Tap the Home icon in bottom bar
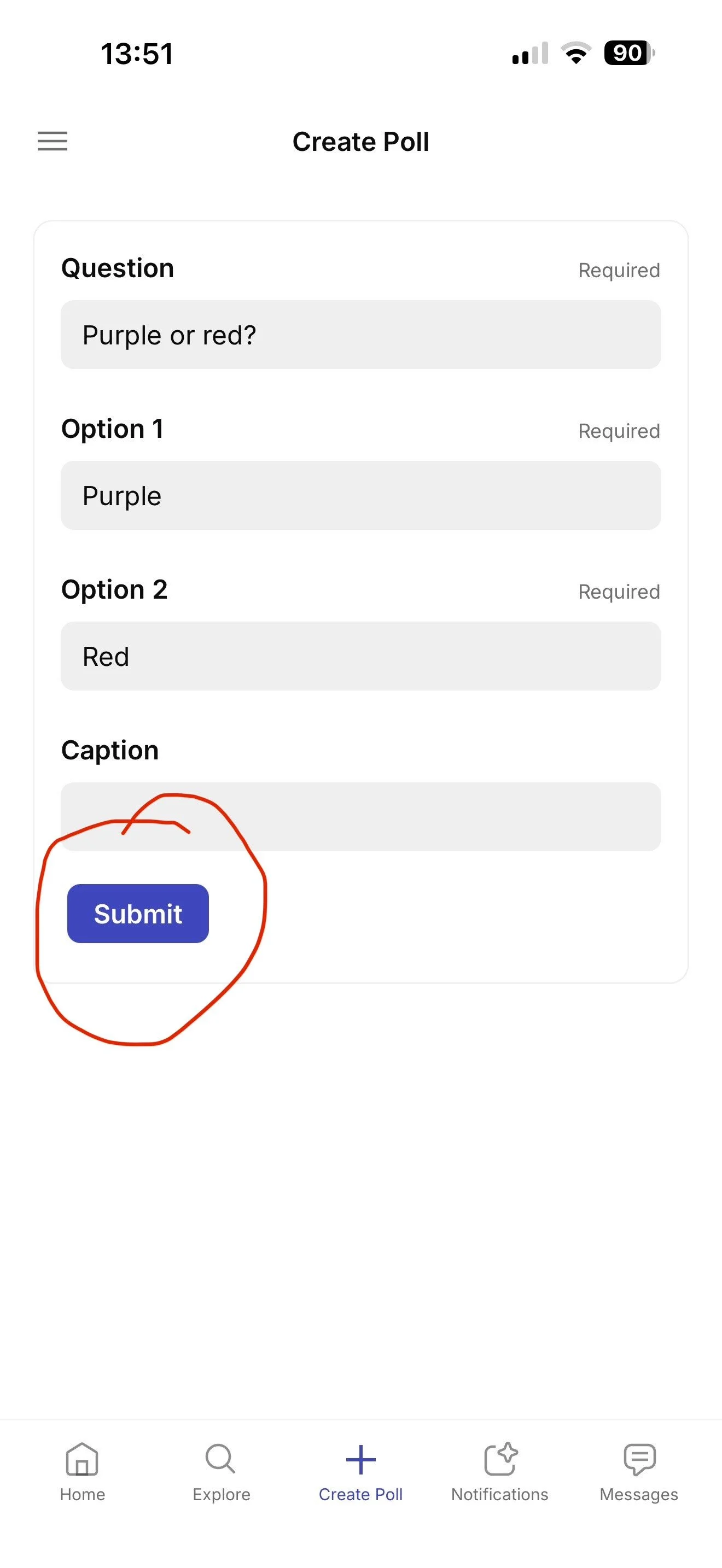Screen dimensions: 722x1568 coord(82,1459)
